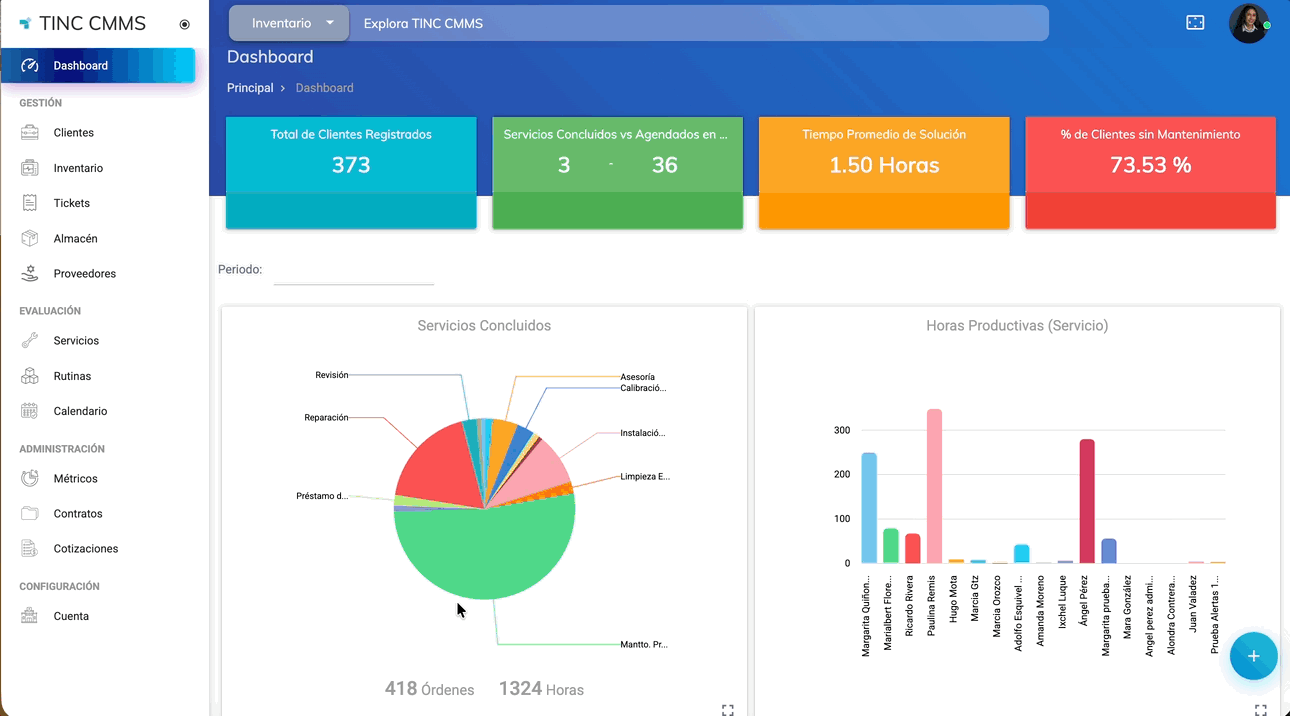This screenshot has width=1290, height=716.
Task: Click the Calendario calendar icon
Action: [30, 411]
